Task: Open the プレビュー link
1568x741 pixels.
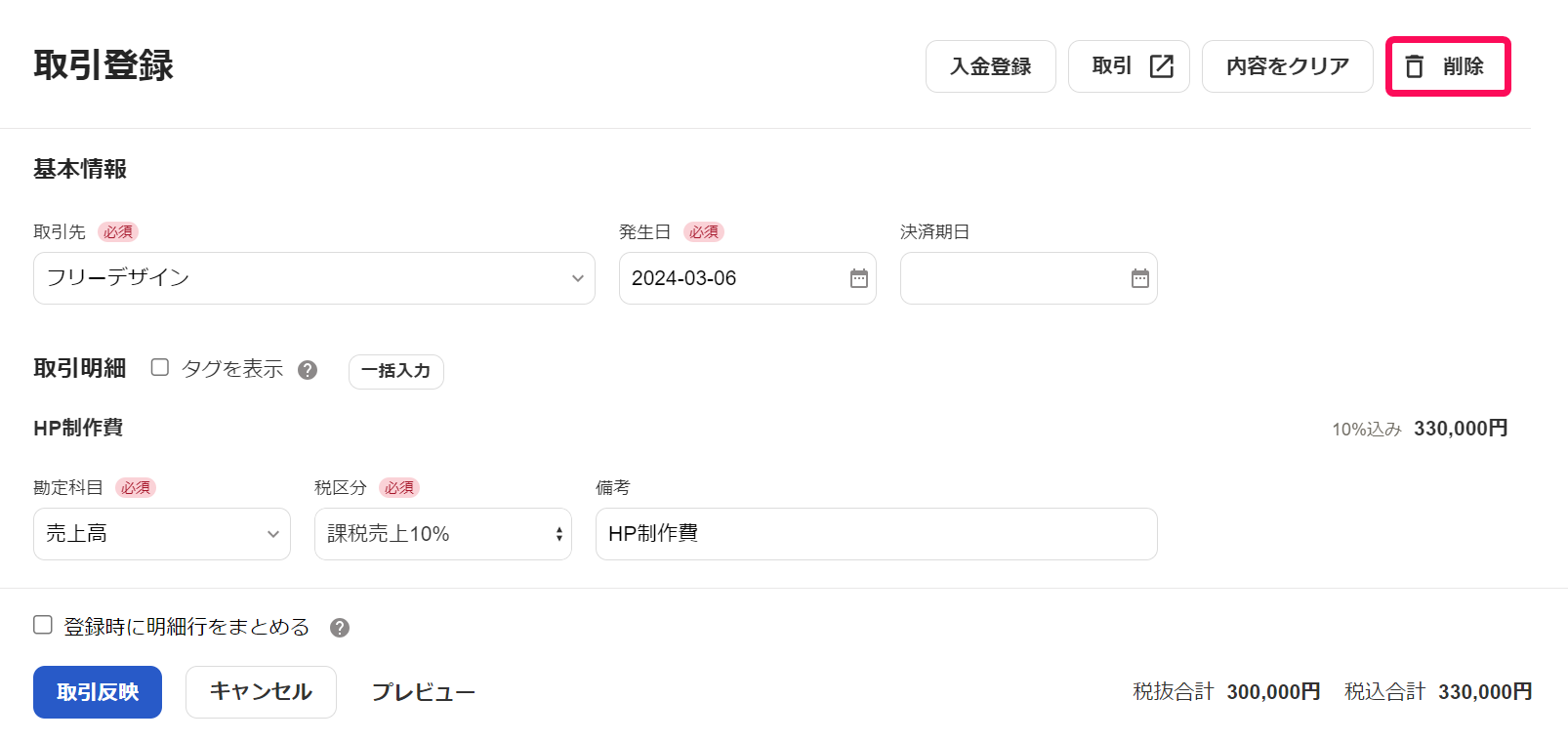Action: click(423, 692)
